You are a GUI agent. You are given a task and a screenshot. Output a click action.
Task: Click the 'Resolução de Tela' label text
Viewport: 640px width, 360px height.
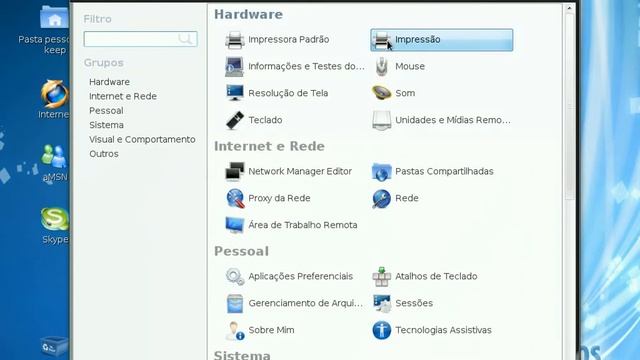pos(288,93)
